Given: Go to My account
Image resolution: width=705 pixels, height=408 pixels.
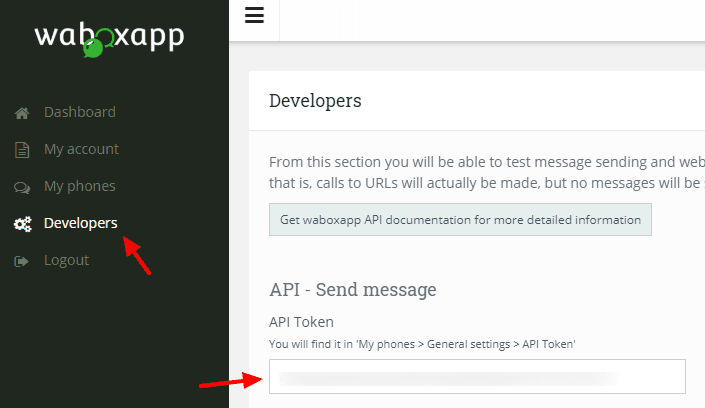Looking at the screenshot, I should [x=81, y=149].
